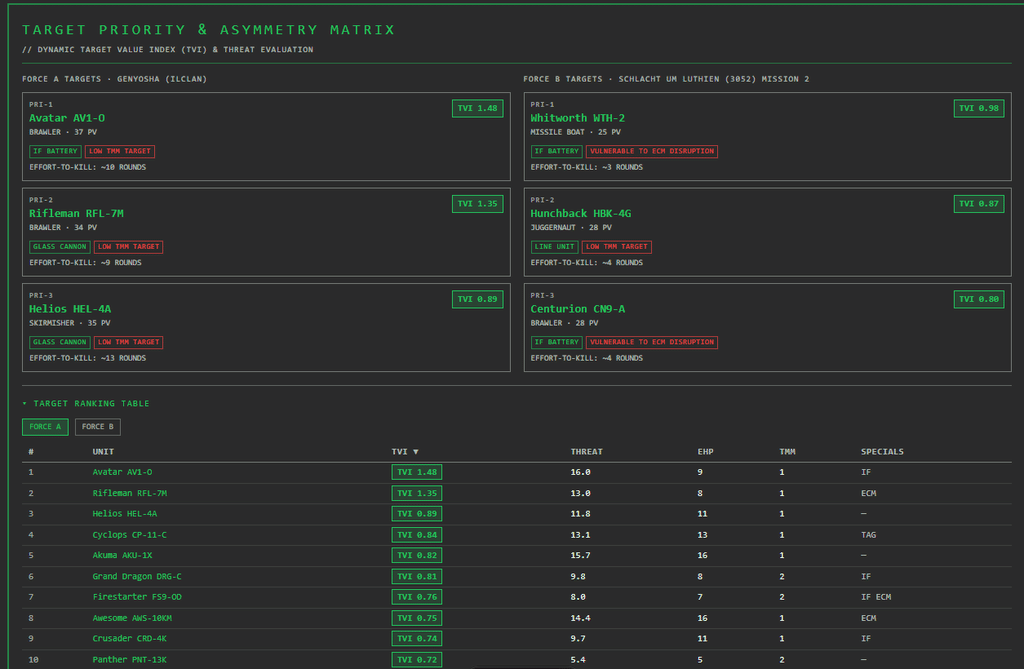The height and width of the screenshot is (669, 1024).
Task: Sort by the TMM column header
Action: click(x=787, y=451)
